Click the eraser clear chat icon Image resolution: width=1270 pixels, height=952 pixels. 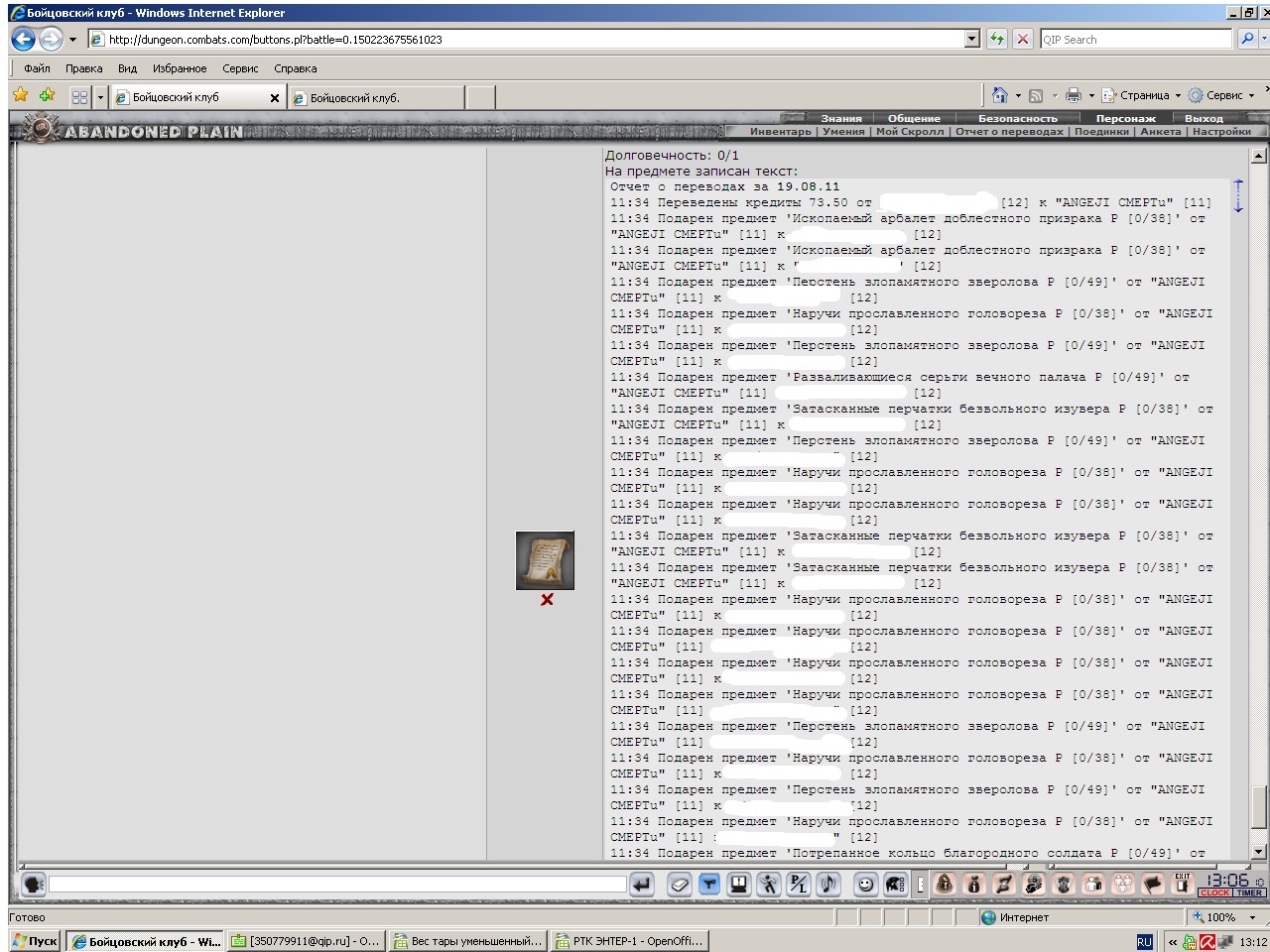coord(679,884)
